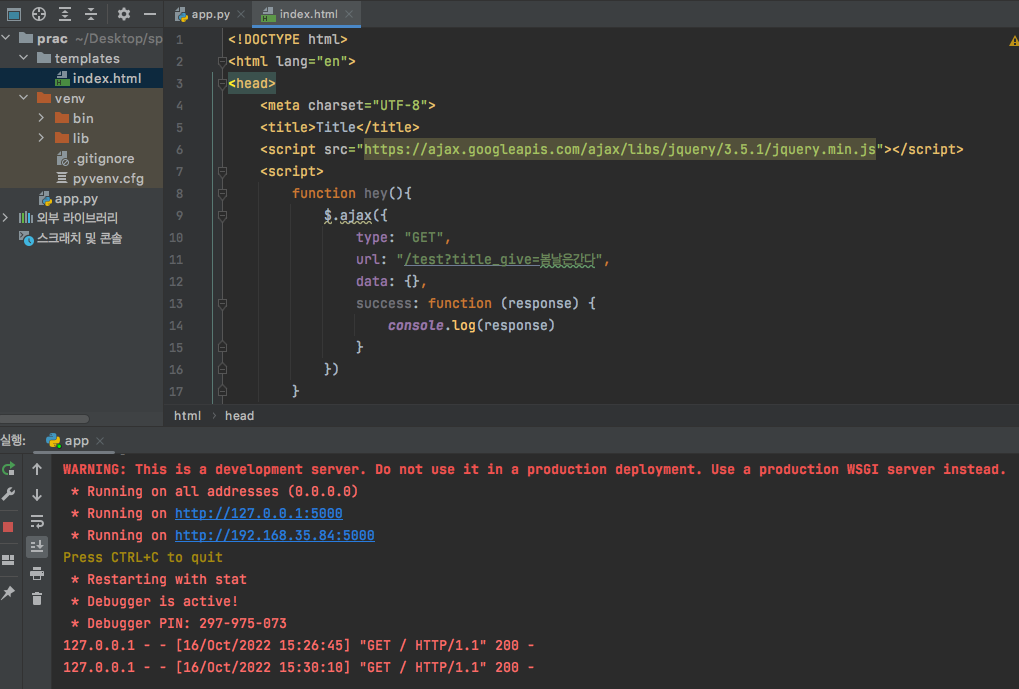The image size is (1019, 689).
Task: Restore layout icon in run panel
Action: [8, 560]
